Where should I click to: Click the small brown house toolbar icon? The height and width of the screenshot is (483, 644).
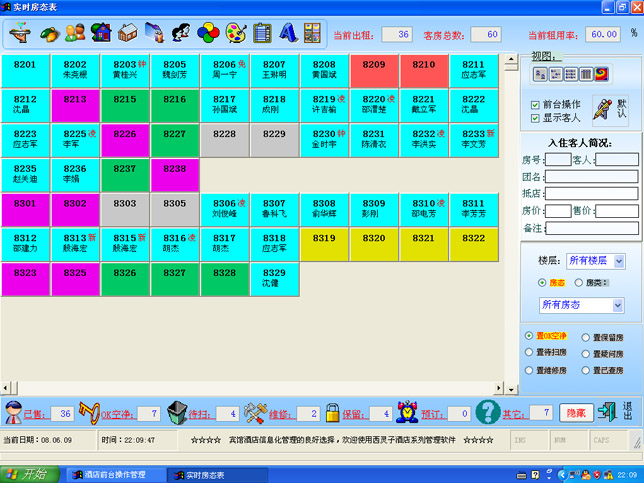[127, 33]
